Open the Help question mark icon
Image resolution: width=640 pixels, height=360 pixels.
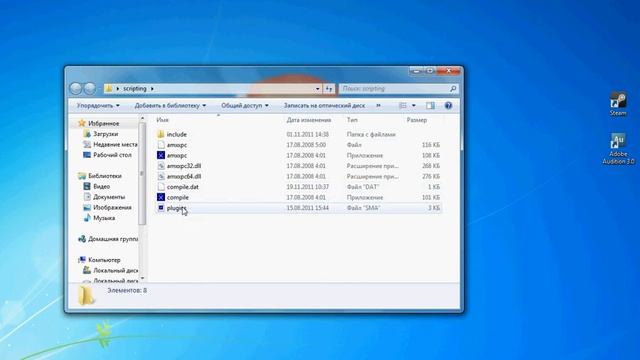click(448, 106)
